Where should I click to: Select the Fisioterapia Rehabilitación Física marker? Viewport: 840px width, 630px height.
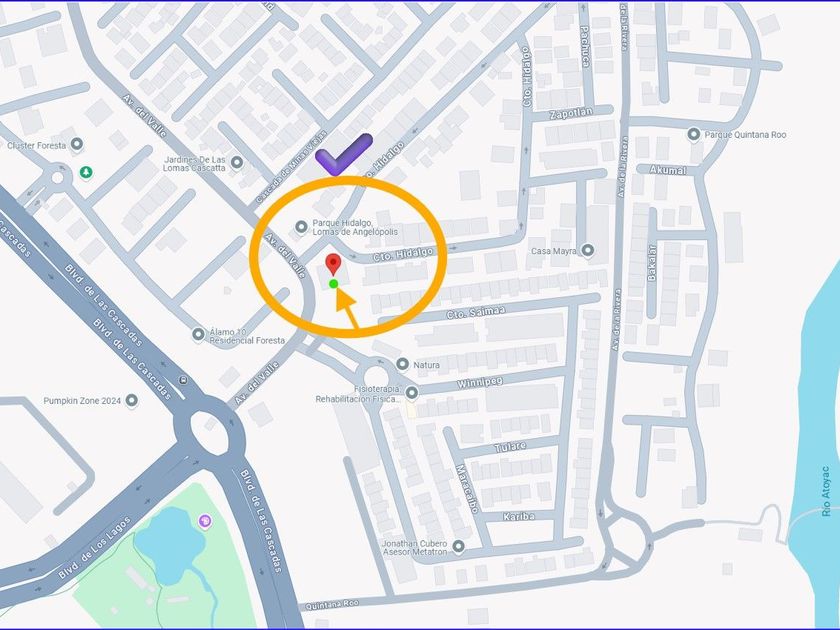click(x=411, y=393)
